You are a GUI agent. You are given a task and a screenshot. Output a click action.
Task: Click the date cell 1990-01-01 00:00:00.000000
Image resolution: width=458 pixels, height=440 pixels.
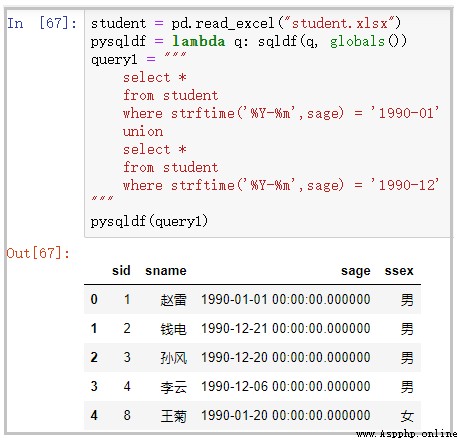point(286,299)
